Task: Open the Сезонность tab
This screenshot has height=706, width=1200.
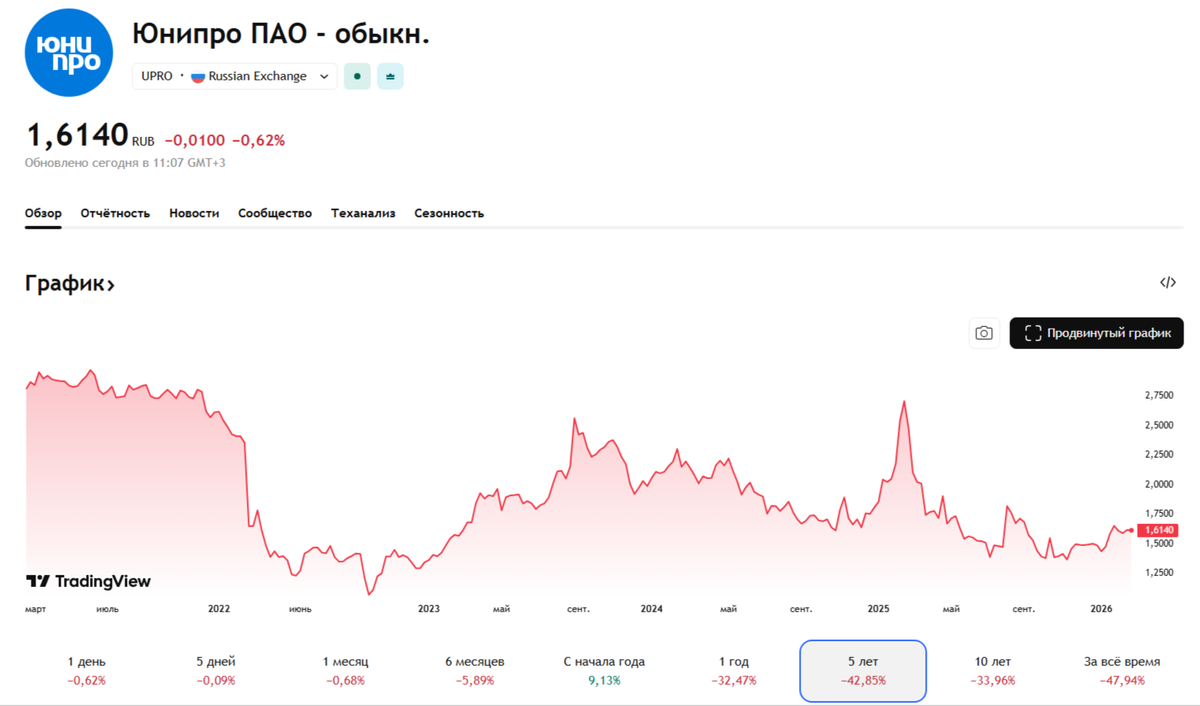Action: [449, 213]
